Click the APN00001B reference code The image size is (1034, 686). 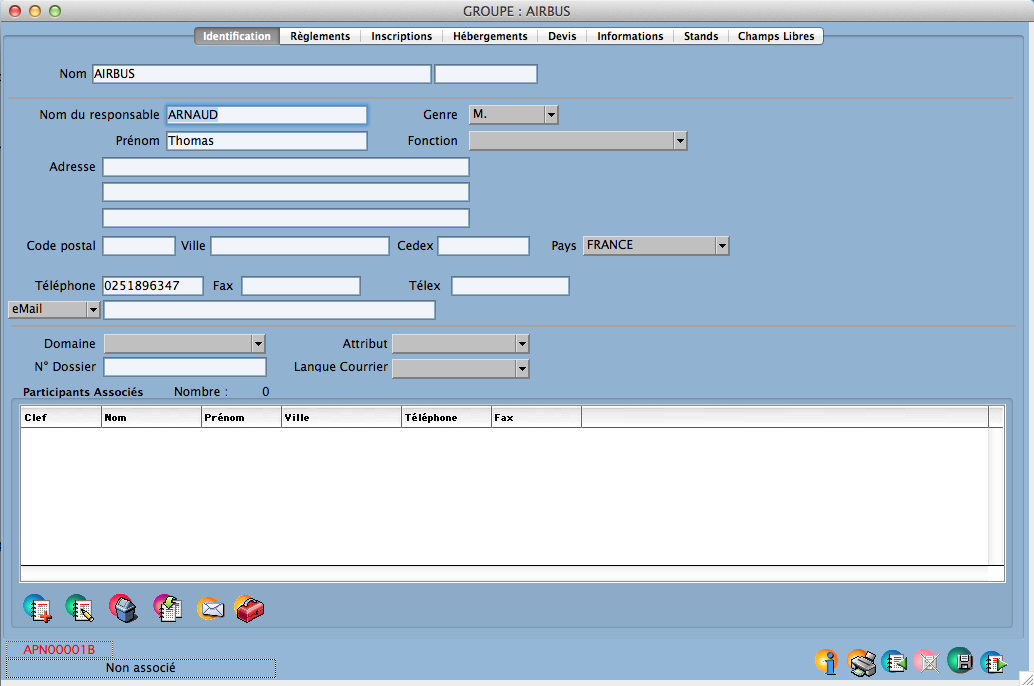click(x=59, y=650)
